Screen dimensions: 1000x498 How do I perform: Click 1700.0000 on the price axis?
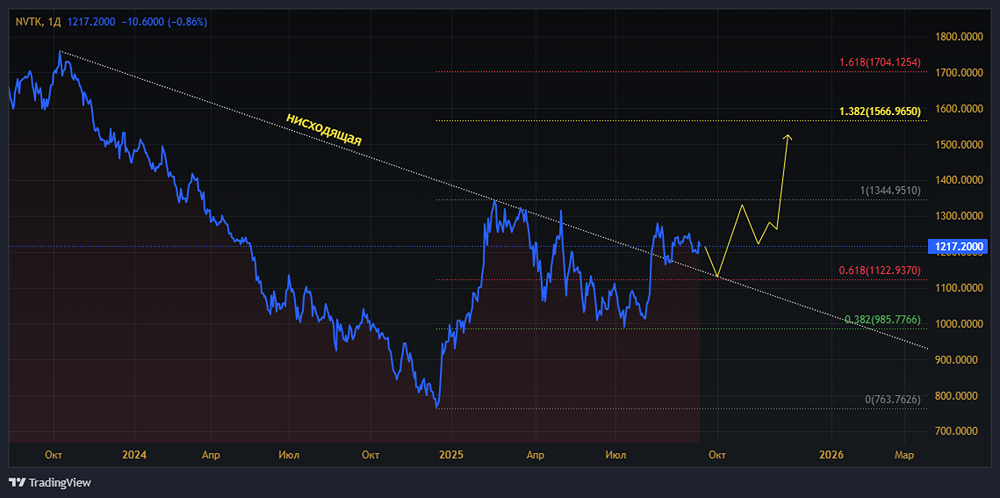(960, 73)
